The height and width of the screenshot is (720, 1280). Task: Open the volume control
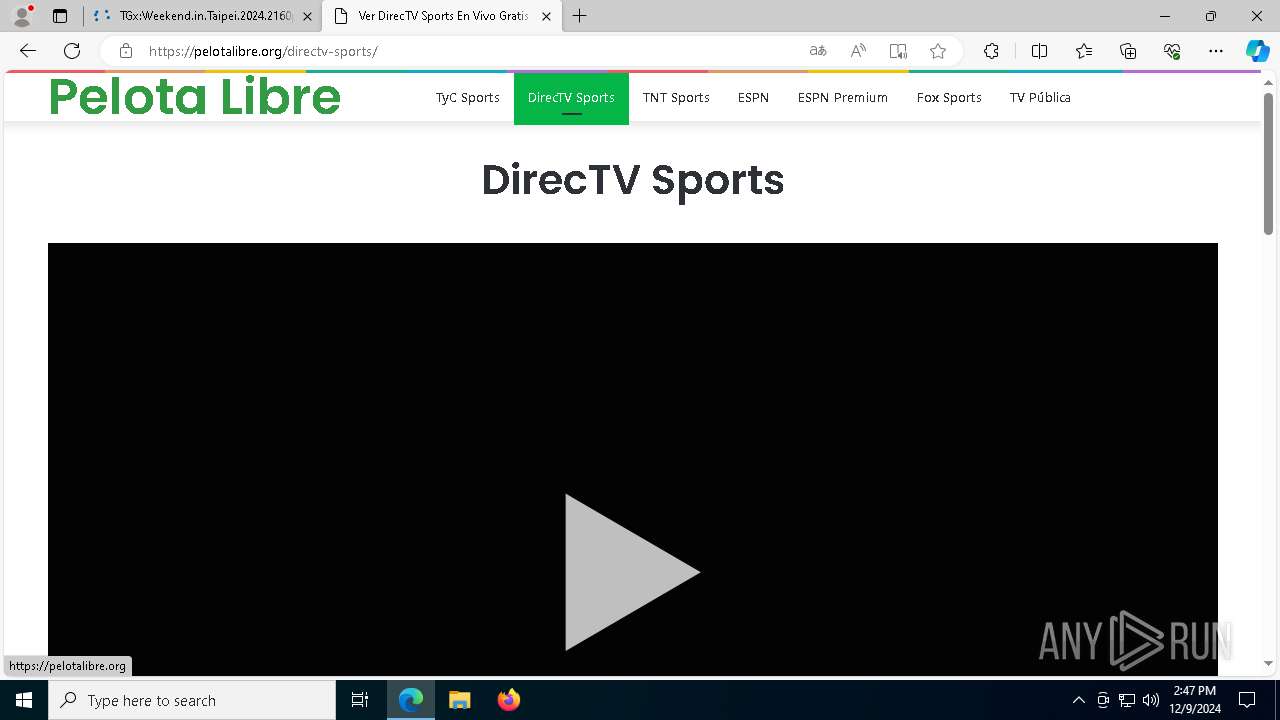tap(1151, 700)
